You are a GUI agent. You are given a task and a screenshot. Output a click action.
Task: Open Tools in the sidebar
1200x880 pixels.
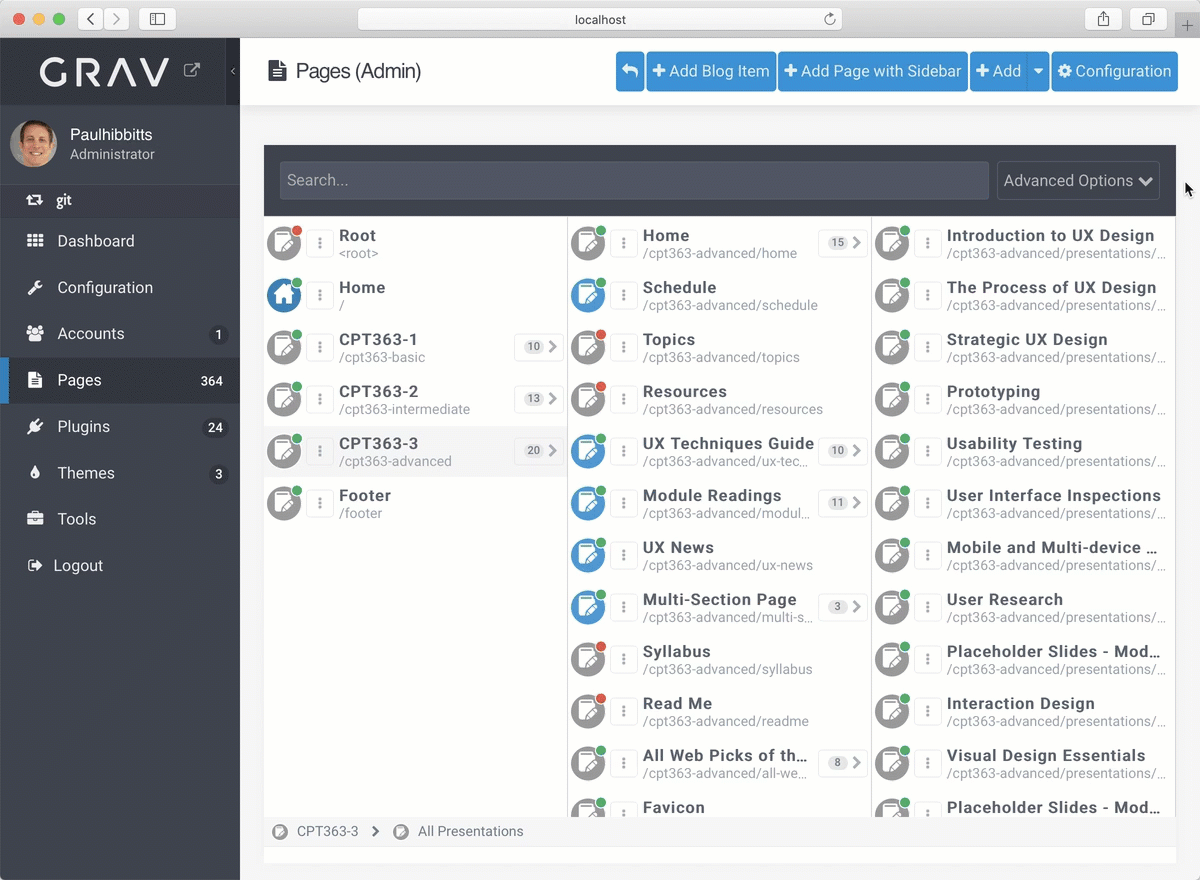pos(120,519)
